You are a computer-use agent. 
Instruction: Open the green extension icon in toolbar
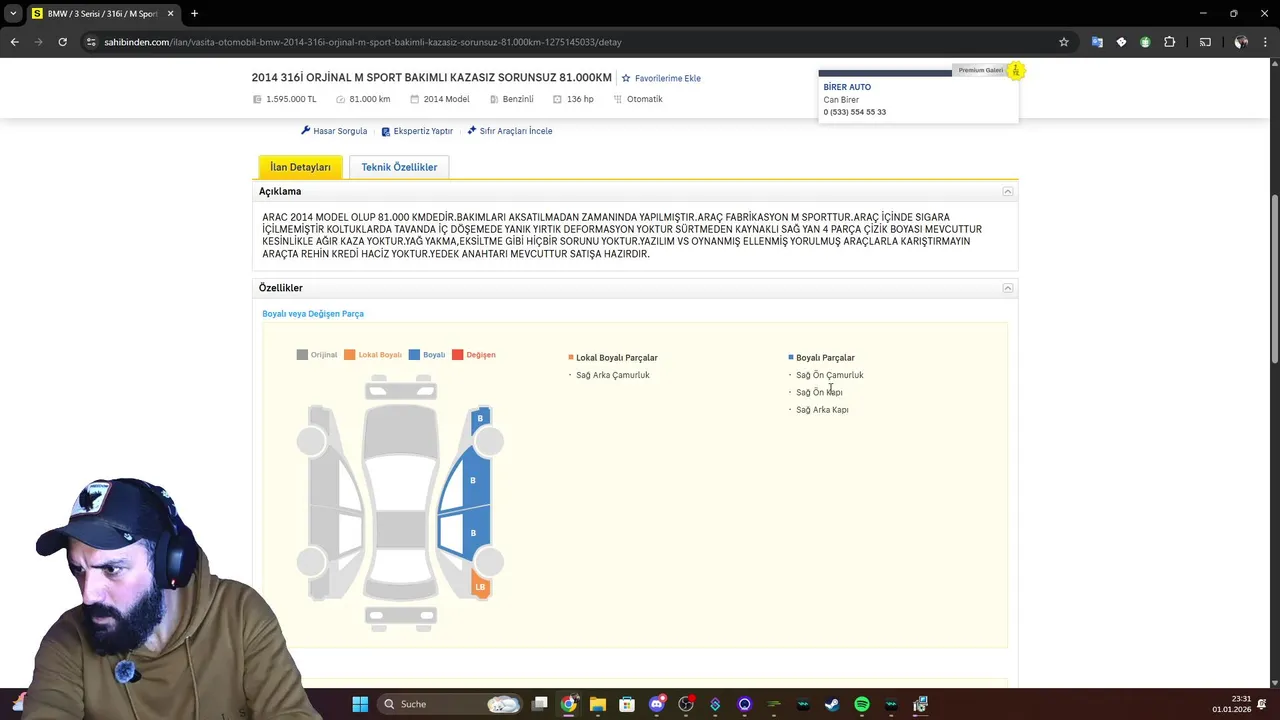[1145, 42]
